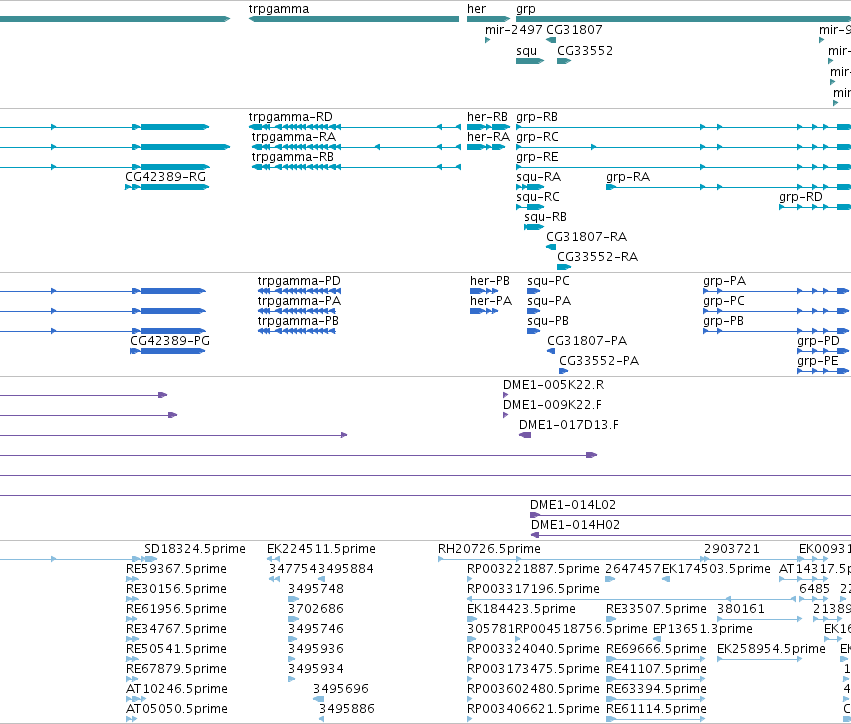Viewport: 851px width, 724px height.
Task: Open transcript her-RA
Action: tap(488, 137)
